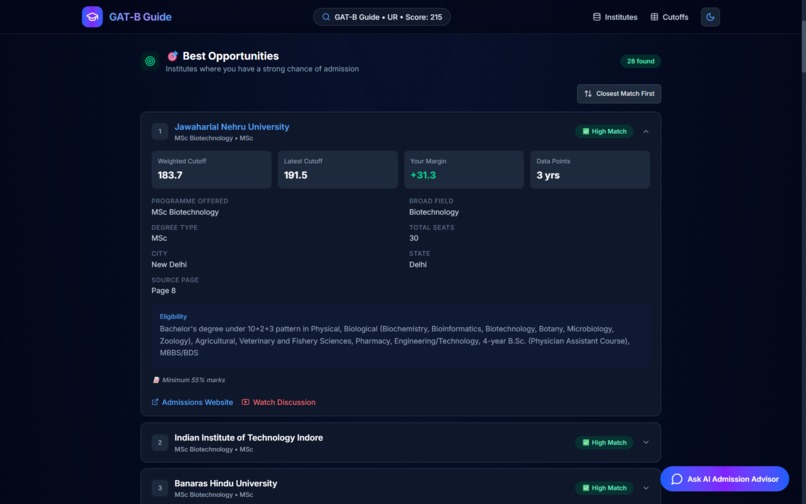Open the Closest Match First sort button
Image resolution: width=806 pixels, height=504 pixels.
point(619,94)
